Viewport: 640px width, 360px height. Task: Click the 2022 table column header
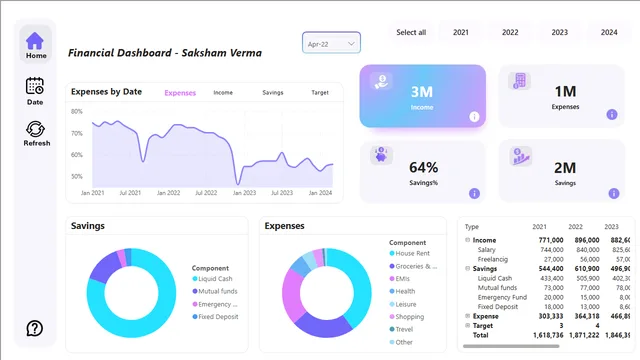[576, 227]
